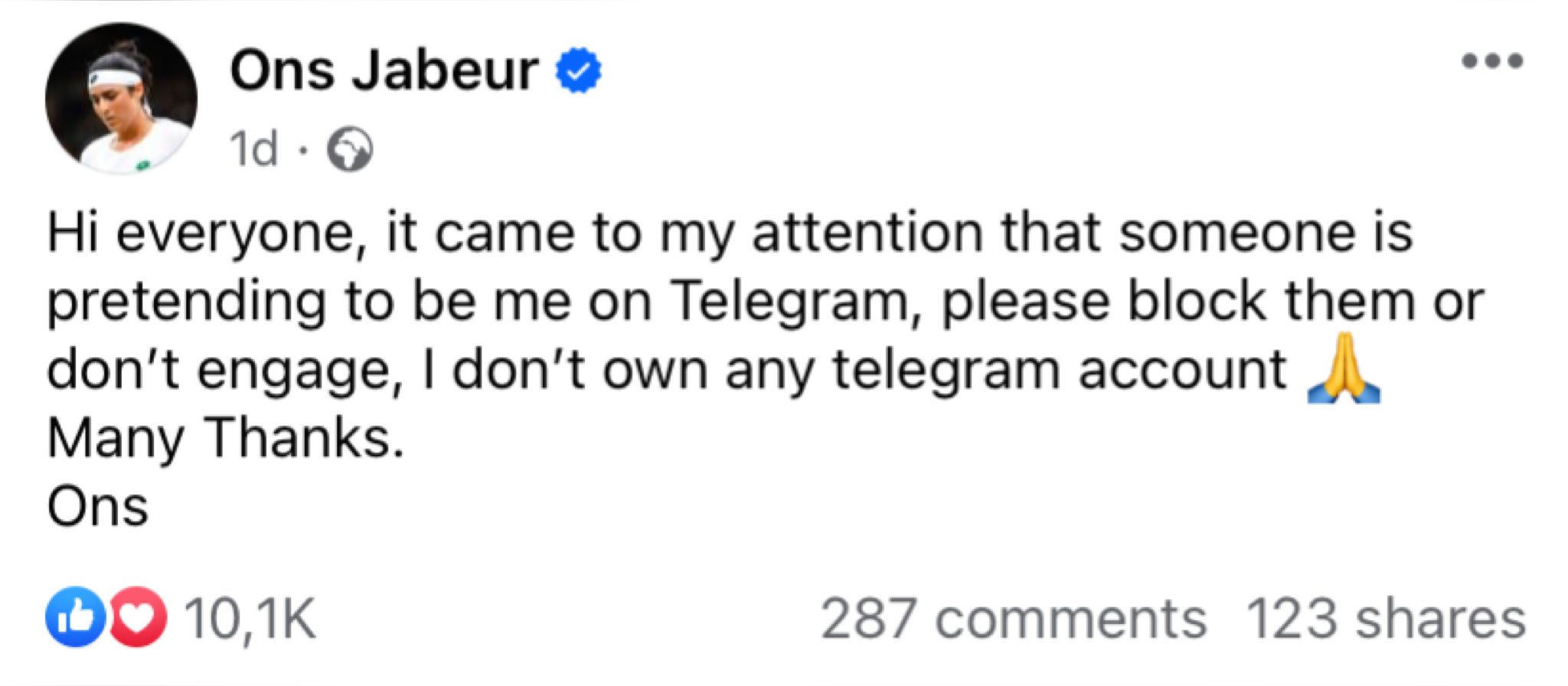Open the three-dot post options menu
This screenshot has width=1568, height=686.
tap(1491, 61)
